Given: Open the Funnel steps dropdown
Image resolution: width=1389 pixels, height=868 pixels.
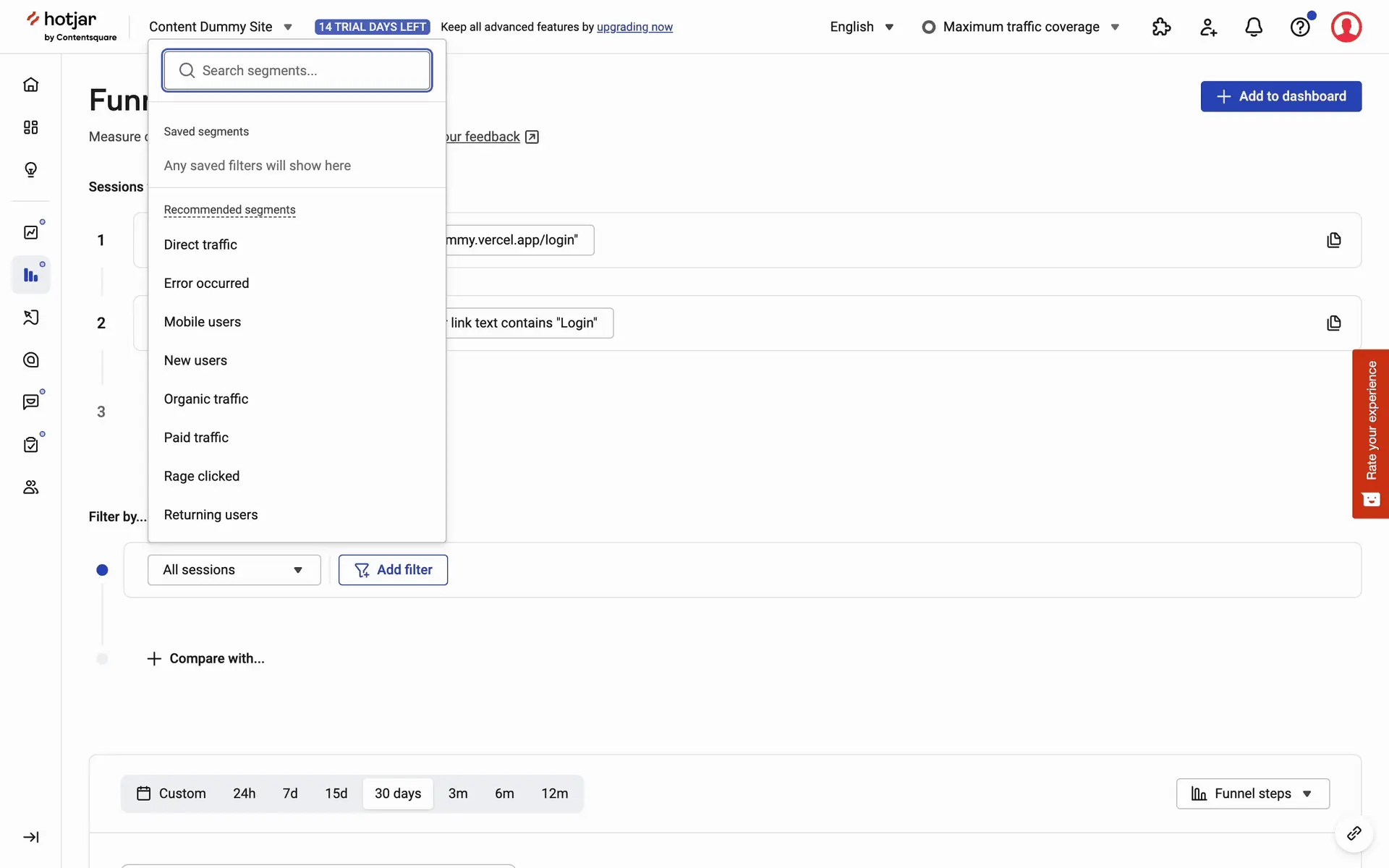Looking at the screenshot, I should tap(1252, 793).
